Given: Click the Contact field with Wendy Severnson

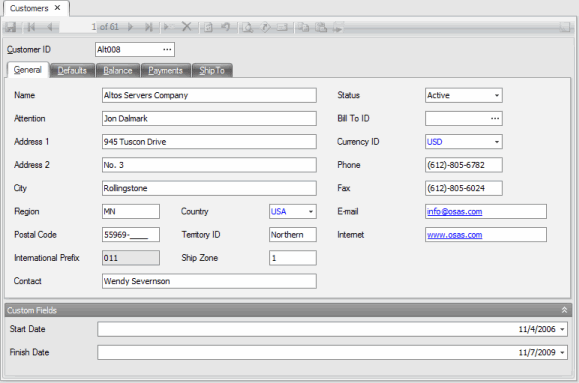Looking at the screenshot, I should pyautogui.click(x=209, y=281).
